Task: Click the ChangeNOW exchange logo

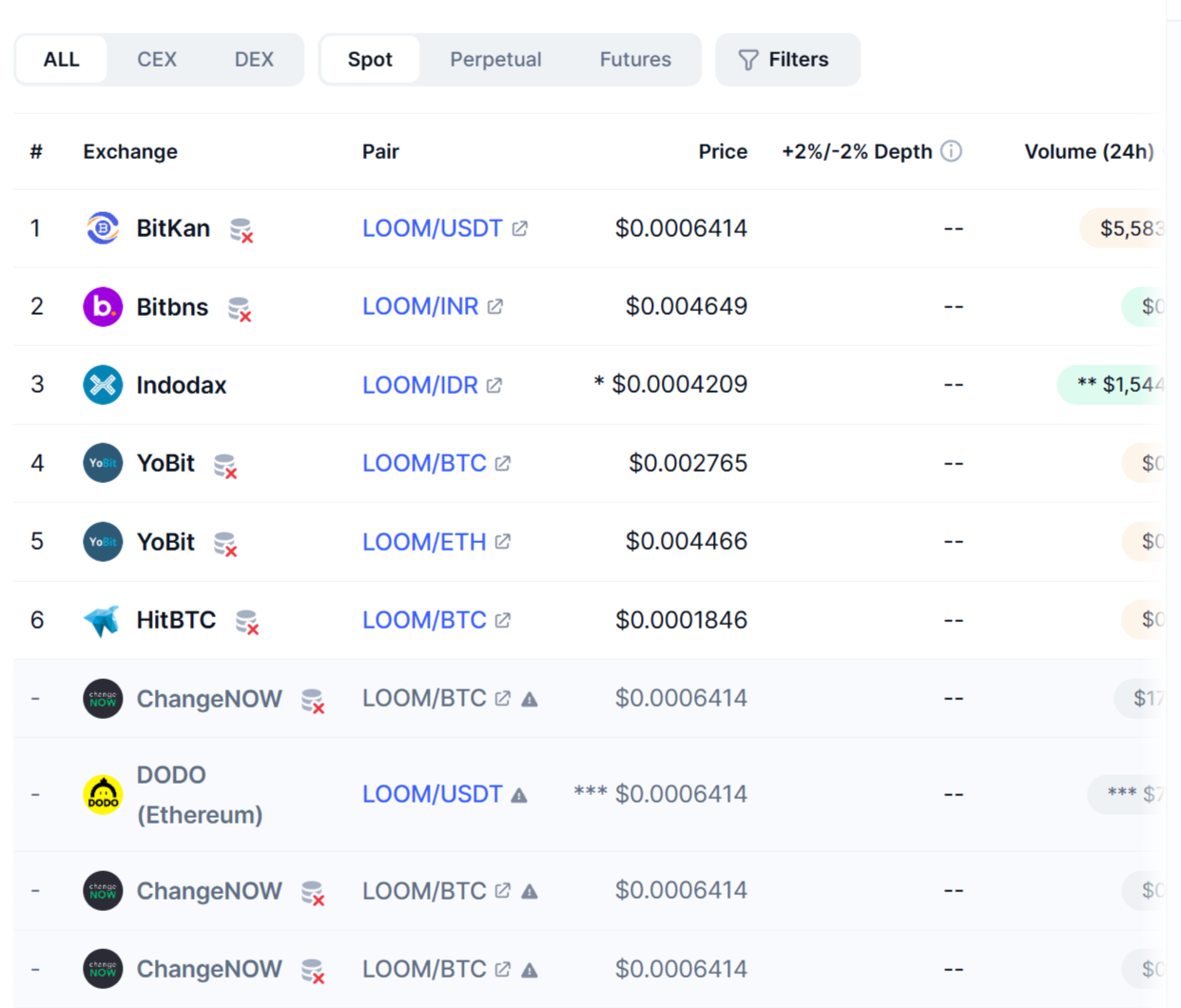Action: pyautogui.click(x=103, y=698)
